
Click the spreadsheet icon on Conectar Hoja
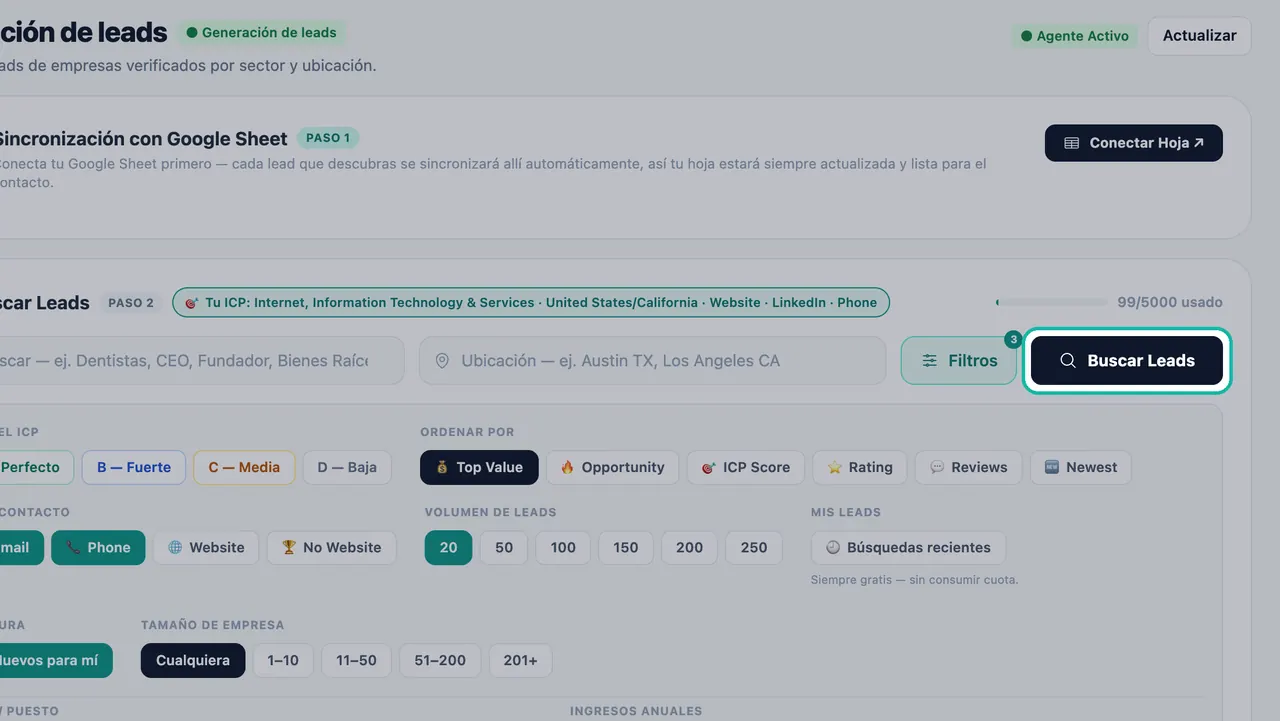[x=1072, y=143]
